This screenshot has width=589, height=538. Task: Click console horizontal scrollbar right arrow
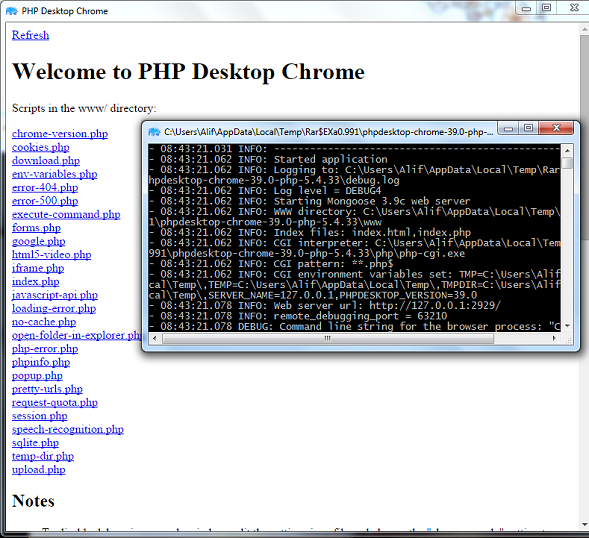pos(554,339)
